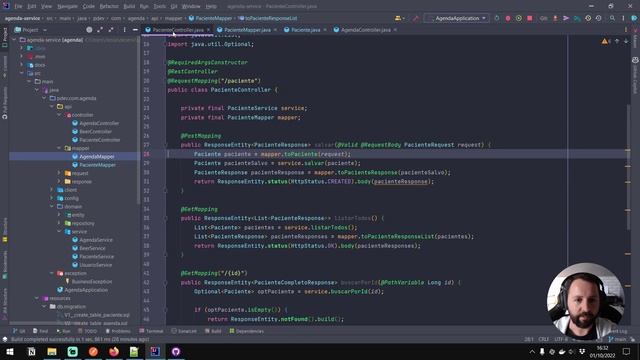
Task: Switch to PacienteMapper.java tab
Action: point(247,30)
